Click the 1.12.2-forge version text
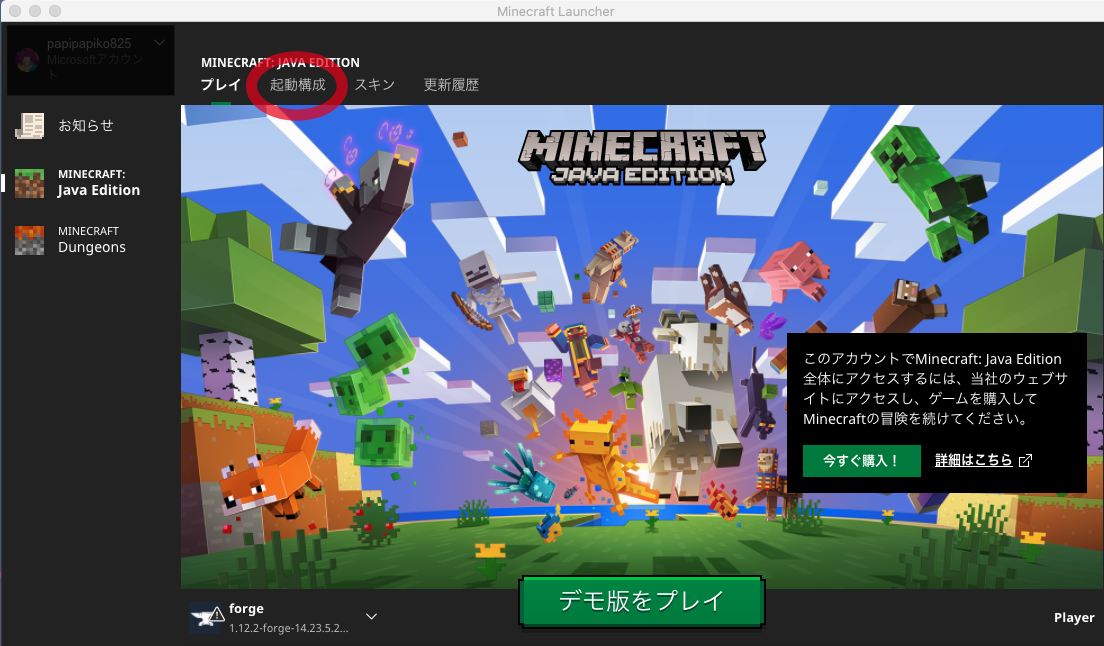Image resolution: width=1104 pixels, height=646 pixels. (x=289, y=628)
